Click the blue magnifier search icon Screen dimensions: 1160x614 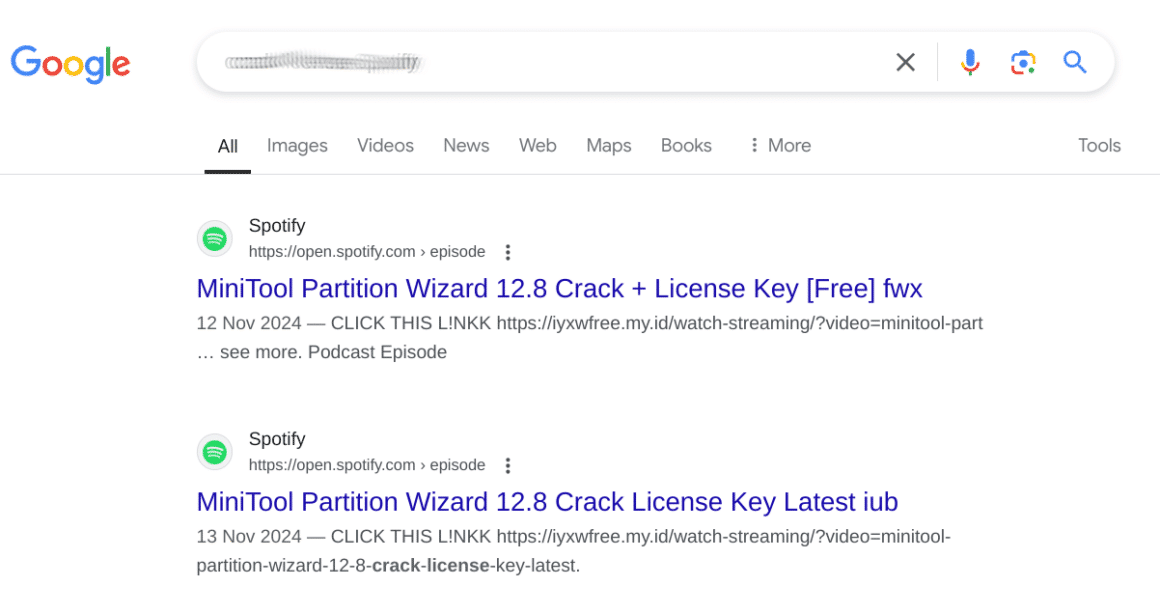click(1075, 62)
